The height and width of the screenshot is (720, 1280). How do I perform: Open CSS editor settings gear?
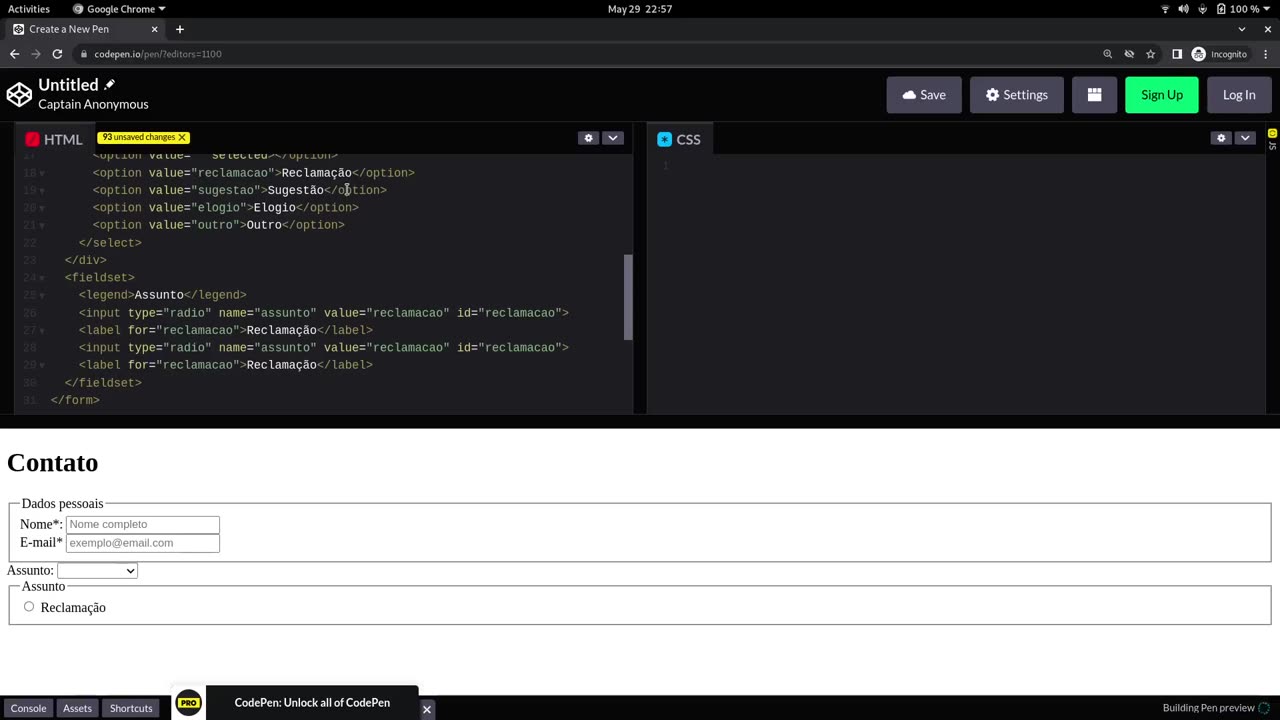tap(1220, 138)
